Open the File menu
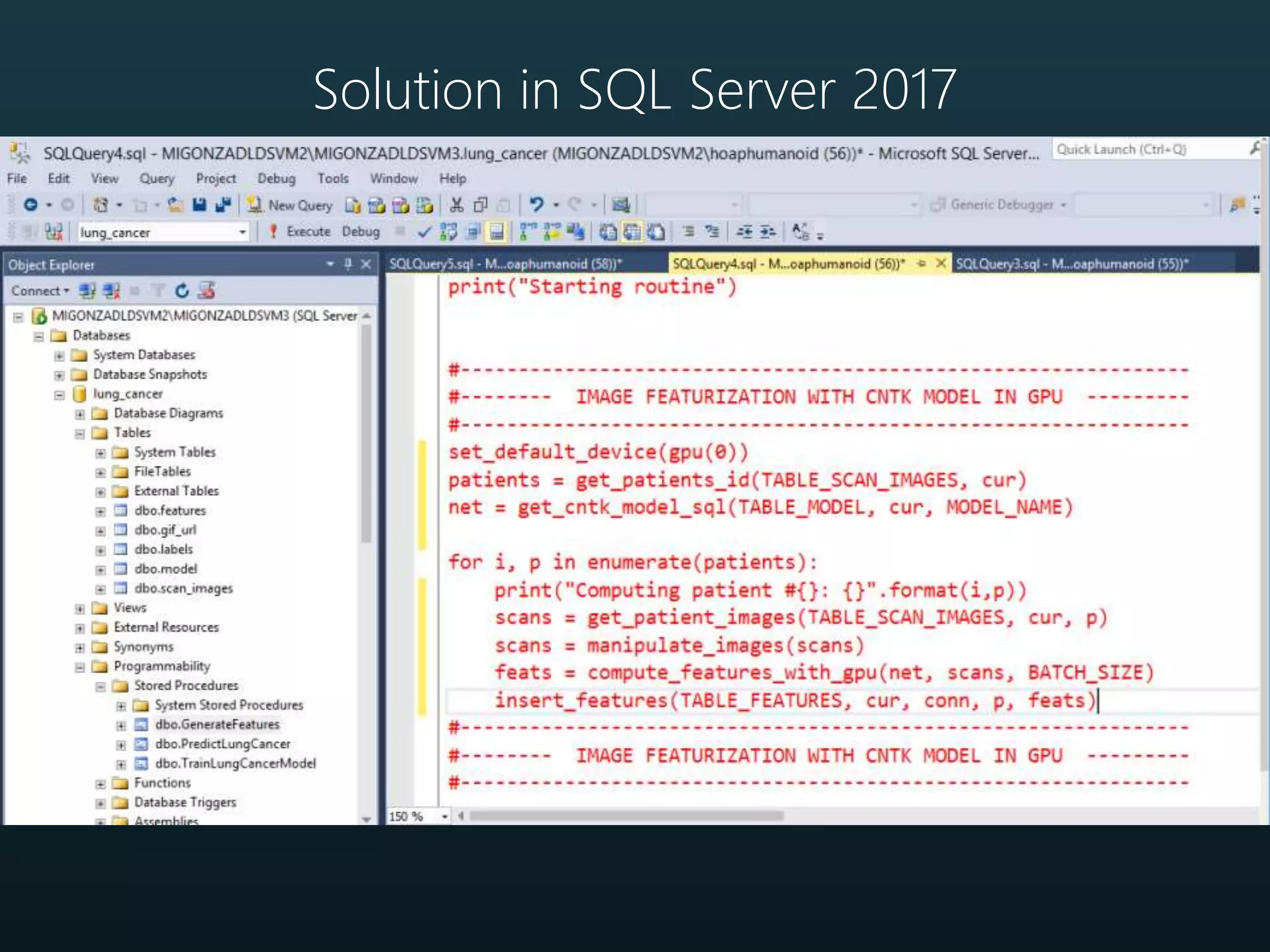Viewport: 1270px width, 952px height. click(17, 178)
